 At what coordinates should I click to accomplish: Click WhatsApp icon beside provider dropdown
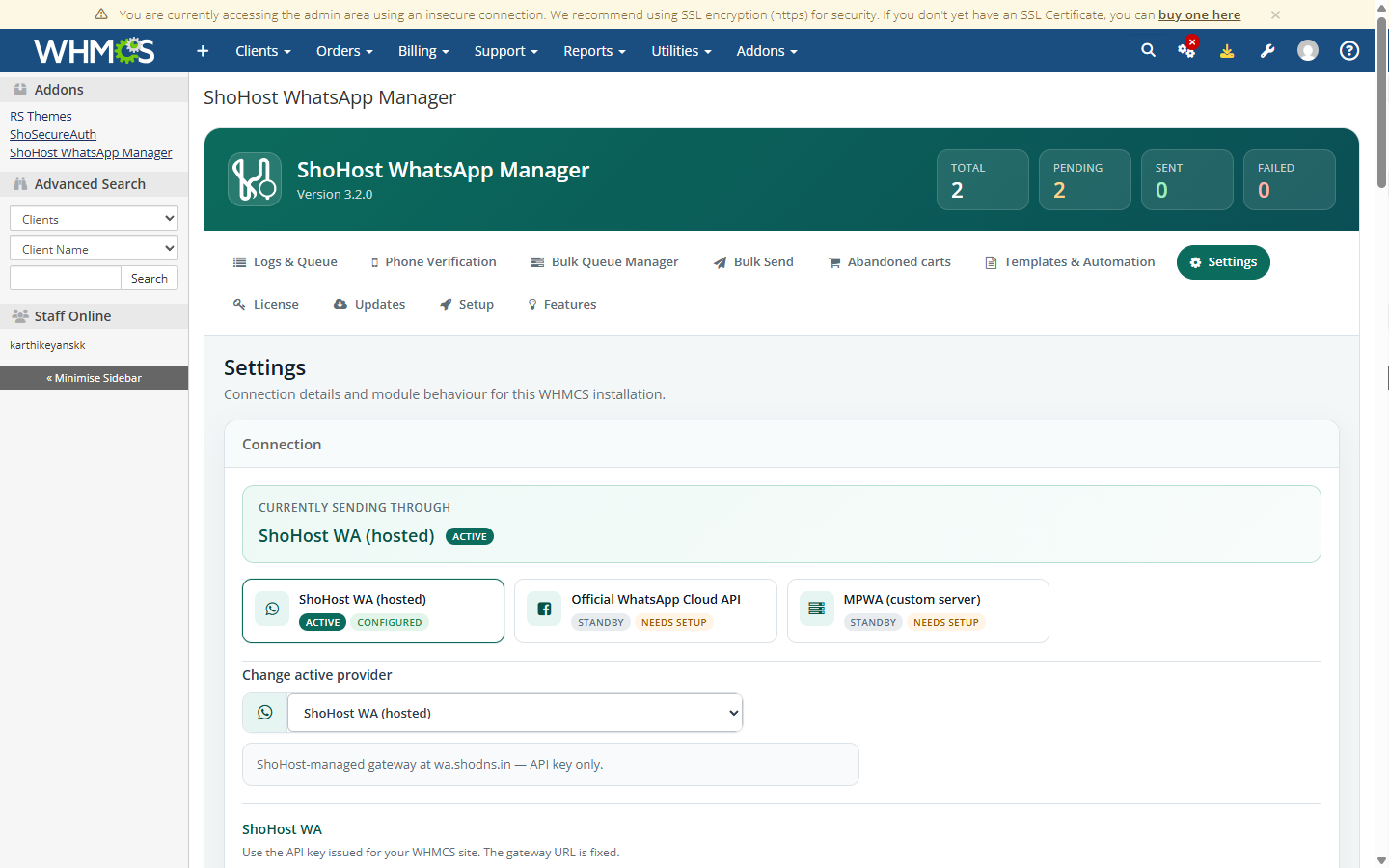265,713
